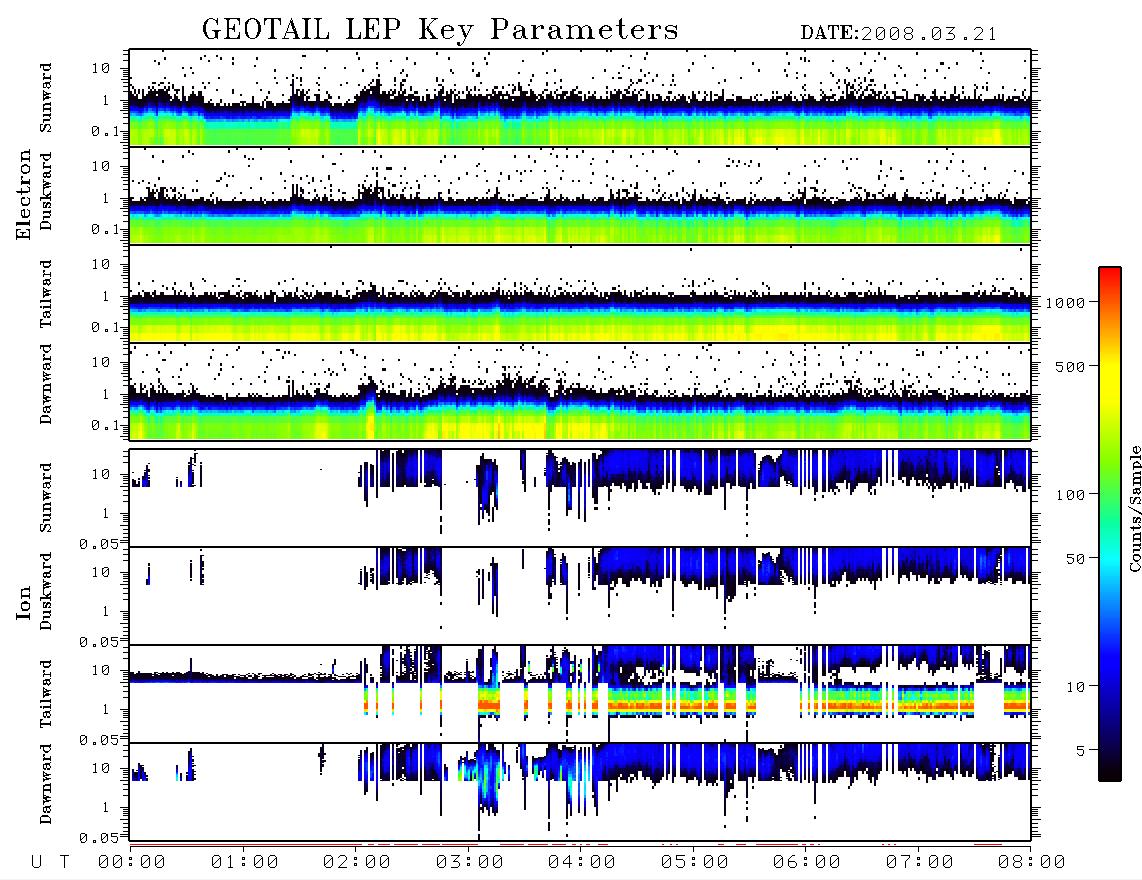This screenshot has width=1142, height=880.
Task: Click the 04:00 time axis label
Action: pos(582,862)
